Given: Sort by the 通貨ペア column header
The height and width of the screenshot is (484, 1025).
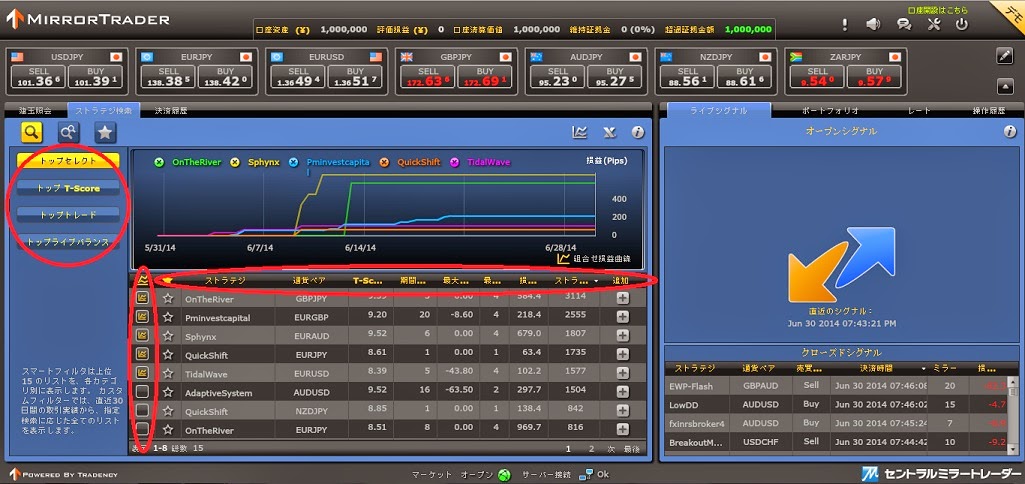Looking at the screenshot, I should pos(311,281).
